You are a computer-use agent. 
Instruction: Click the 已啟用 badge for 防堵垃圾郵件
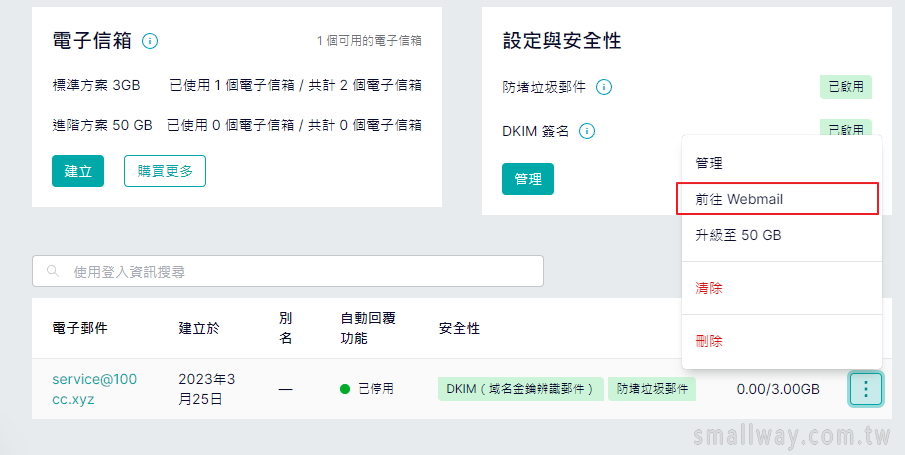point(846,87)
